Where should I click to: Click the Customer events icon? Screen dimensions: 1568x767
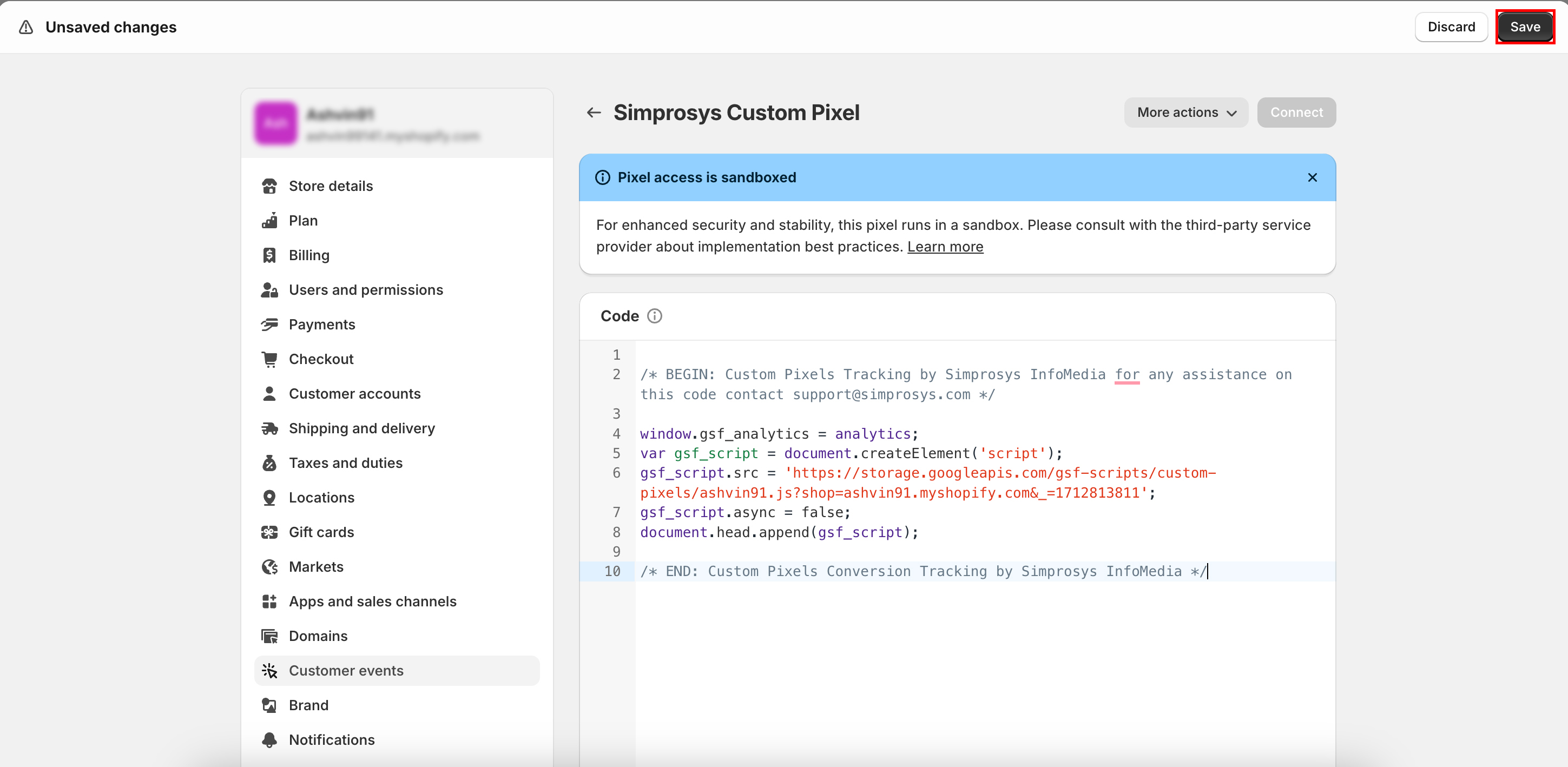coord(269,671)
